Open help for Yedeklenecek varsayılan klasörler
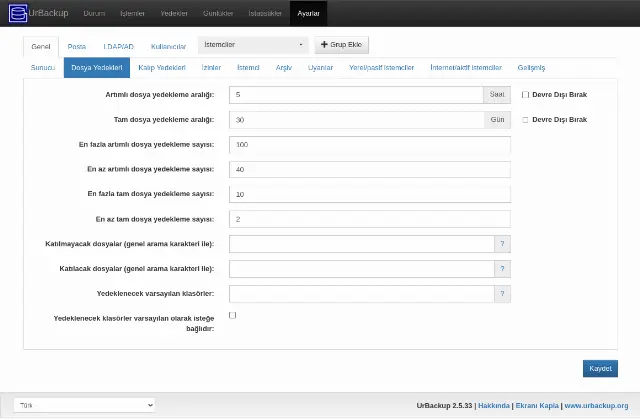Image resolution: width=640 pixels, height=420 pixels. (x=502, y=294)
